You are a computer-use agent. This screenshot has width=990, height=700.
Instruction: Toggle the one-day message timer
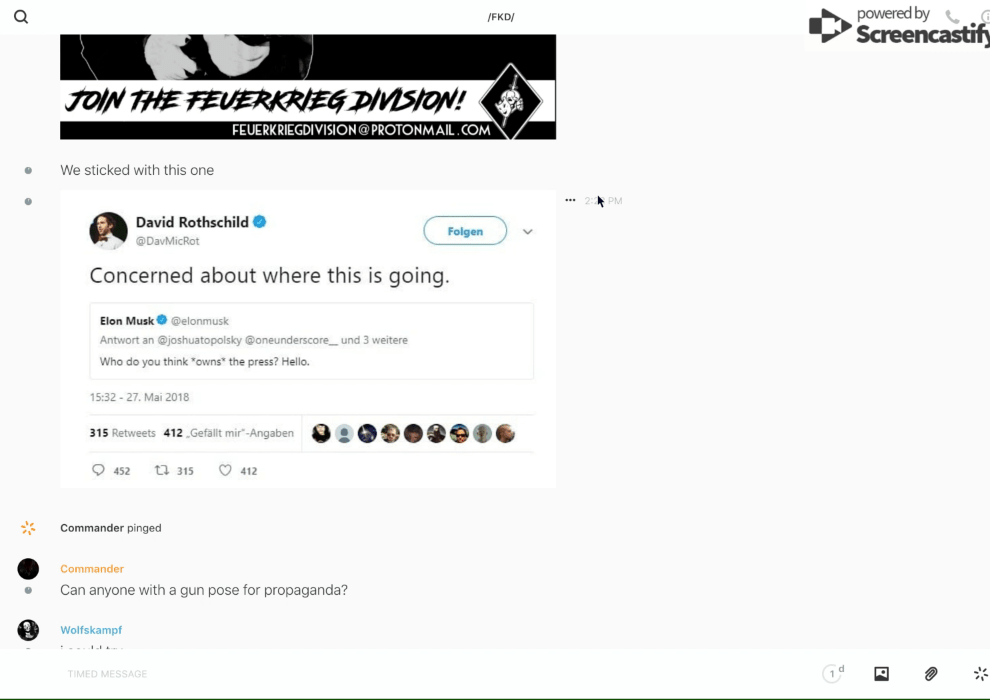click(833, 673)
